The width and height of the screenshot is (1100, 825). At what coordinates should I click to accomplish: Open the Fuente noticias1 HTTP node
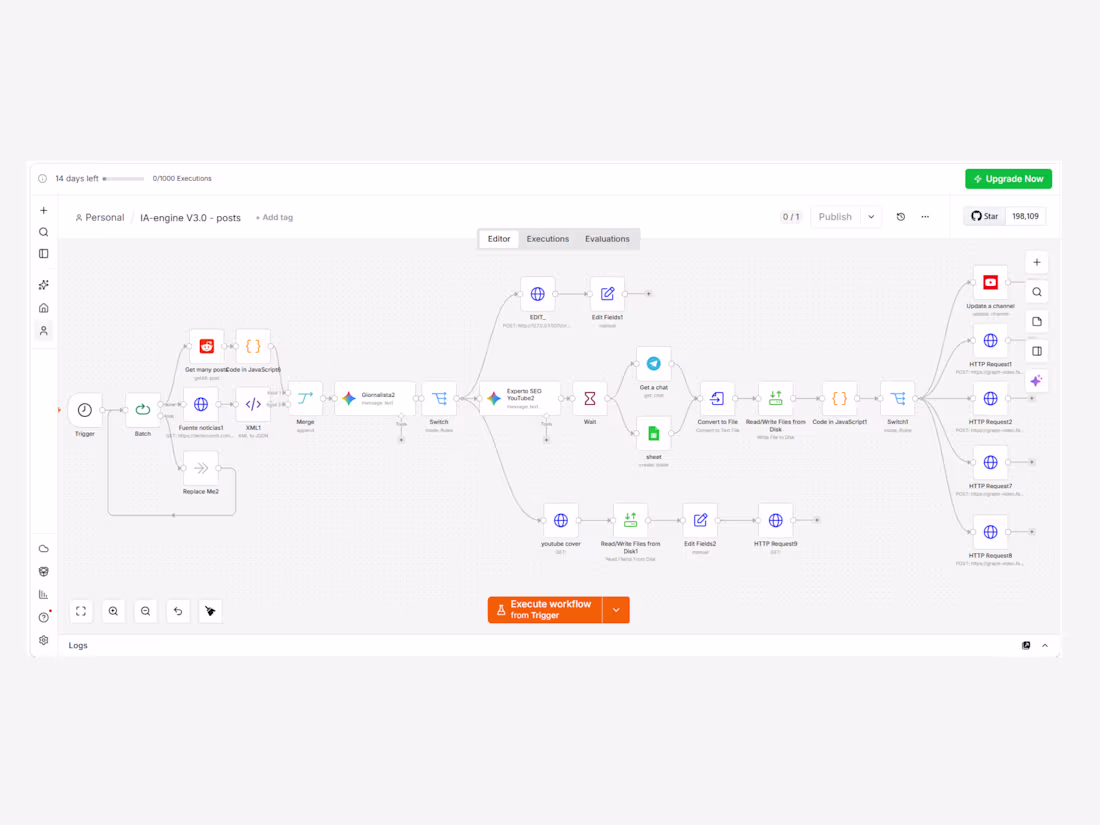[x=201, y=404]
